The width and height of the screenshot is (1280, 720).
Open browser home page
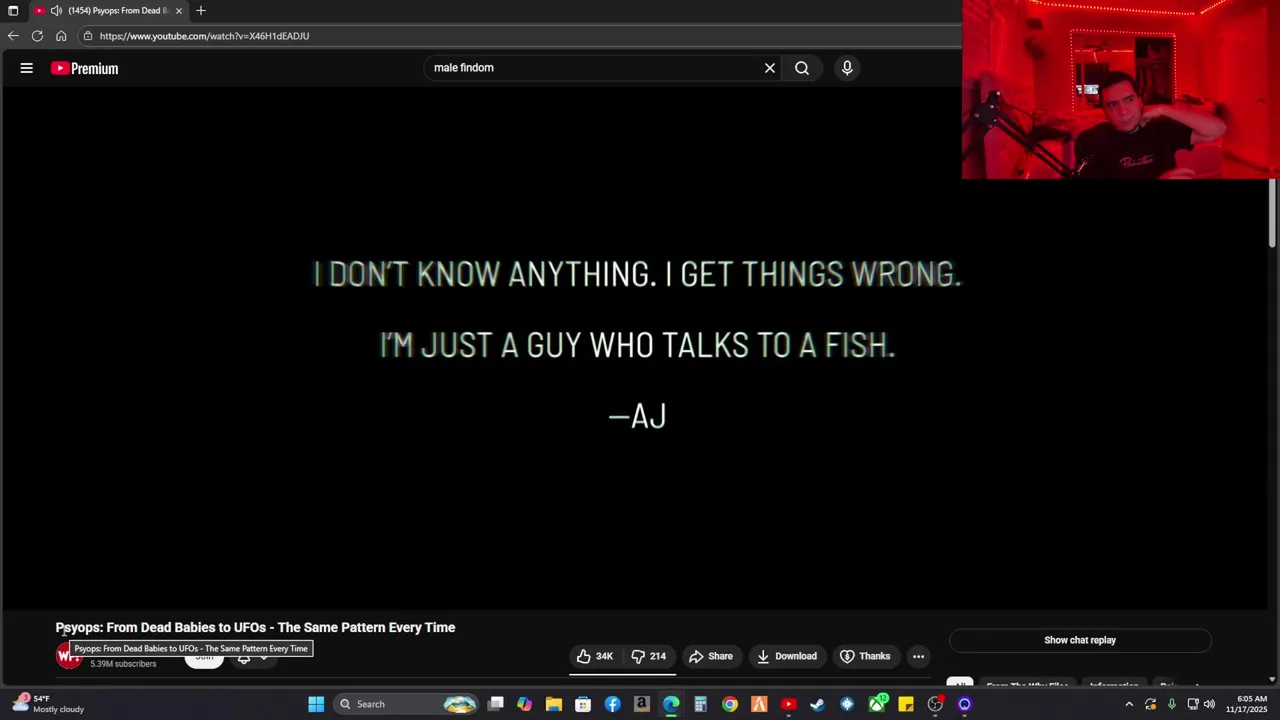(x=61, y=36)
